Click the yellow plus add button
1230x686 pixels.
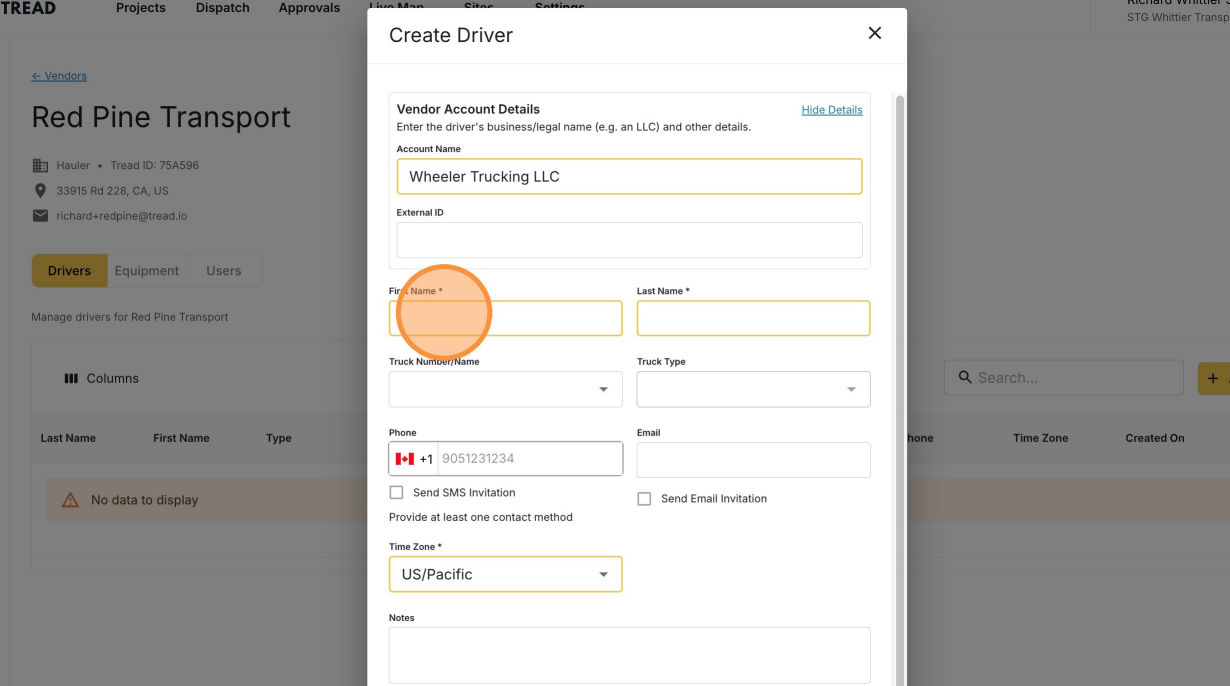click(x=1214, y=378)
